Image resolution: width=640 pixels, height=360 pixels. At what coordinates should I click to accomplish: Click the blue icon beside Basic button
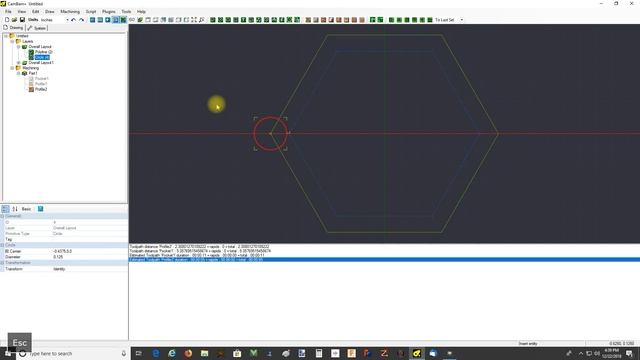coord(40,209)
